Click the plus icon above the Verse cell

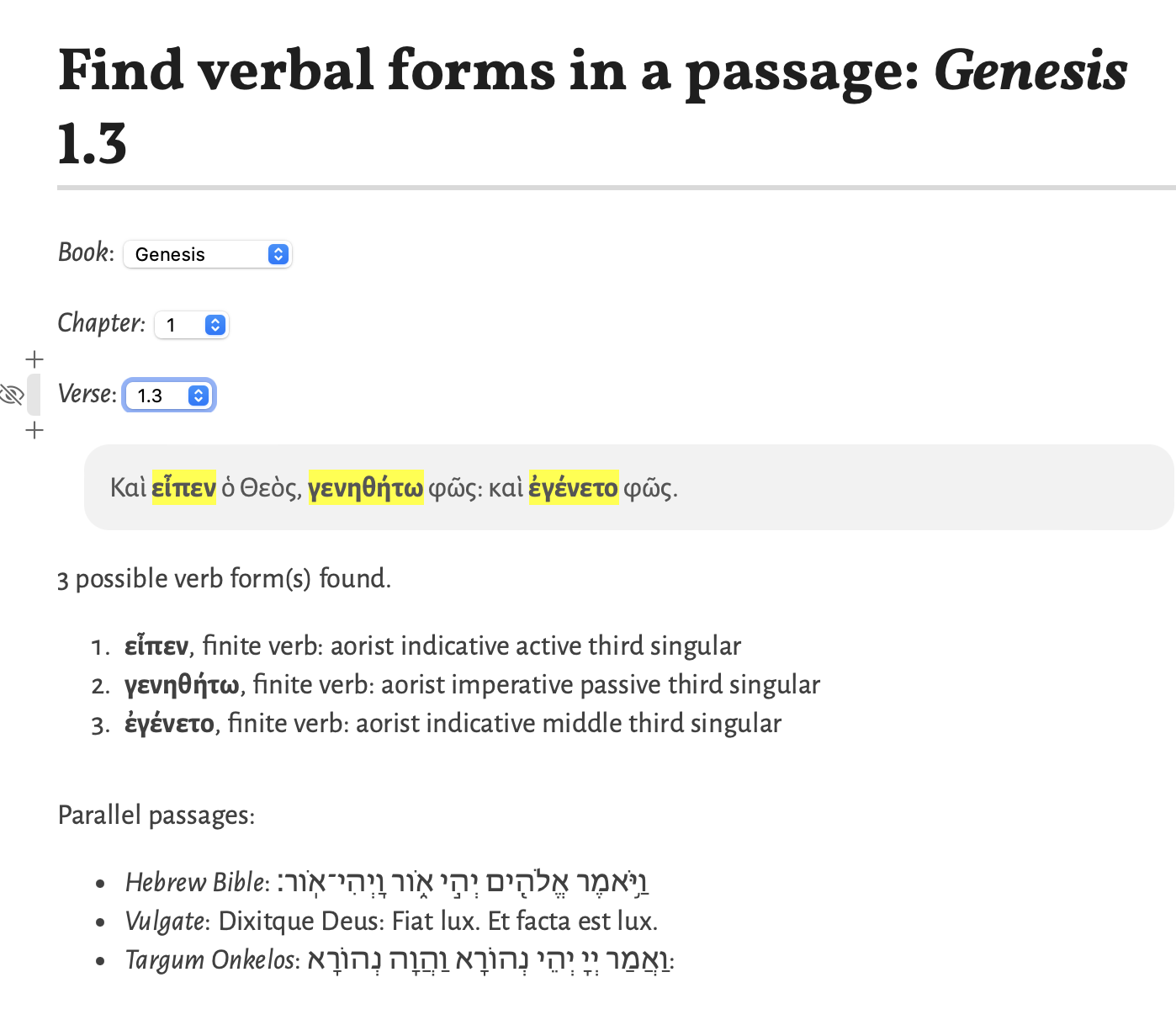[x=34, y=360]
